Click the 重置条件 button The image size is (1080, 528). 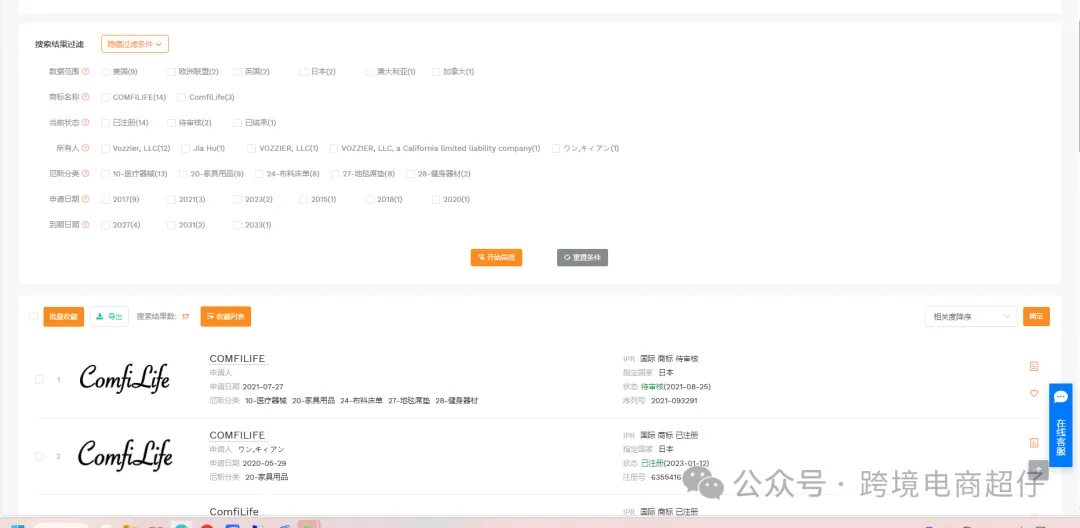coord(583,257)
